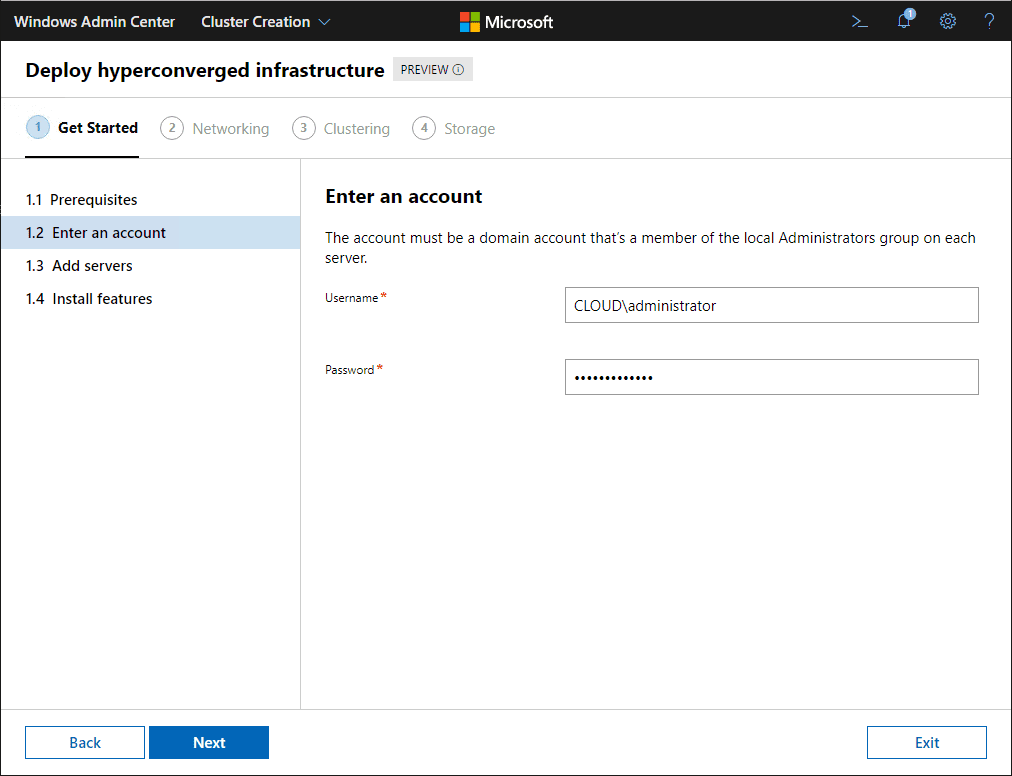Click the Username input field

point(771,306)
